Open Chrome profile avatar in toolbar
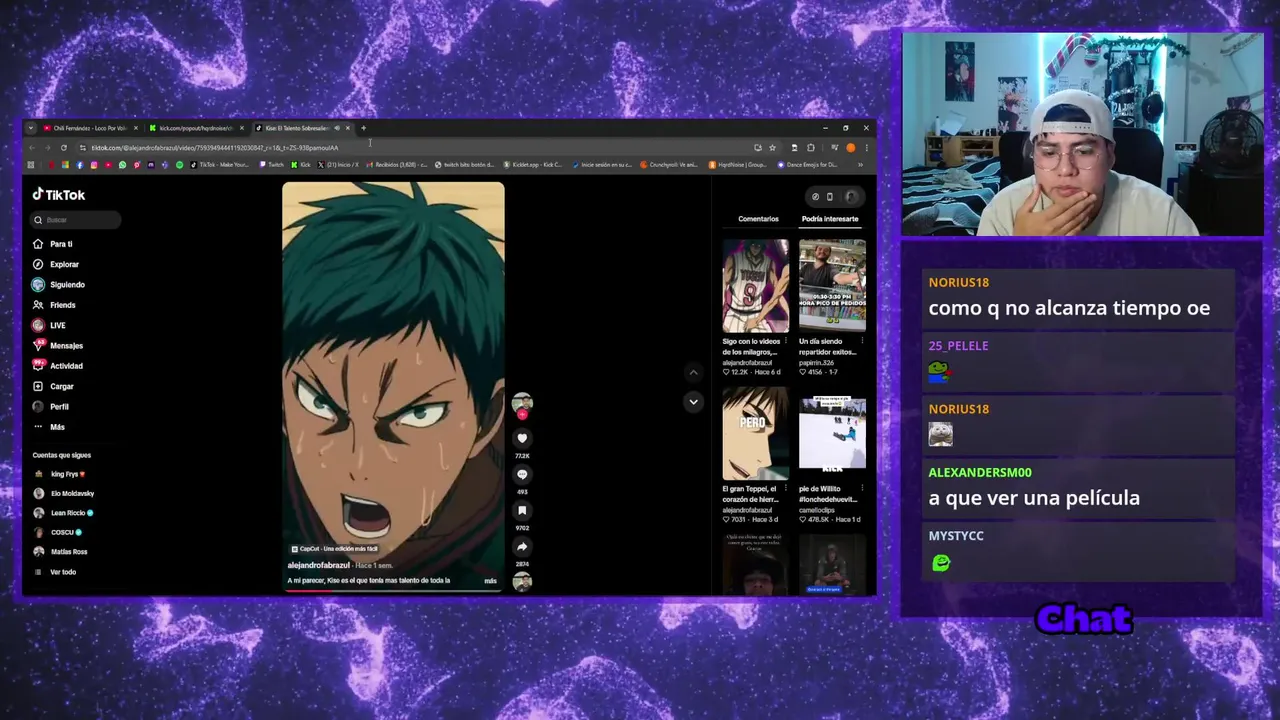The width and height of the screenshot is (1280, 720). point(851,148)
